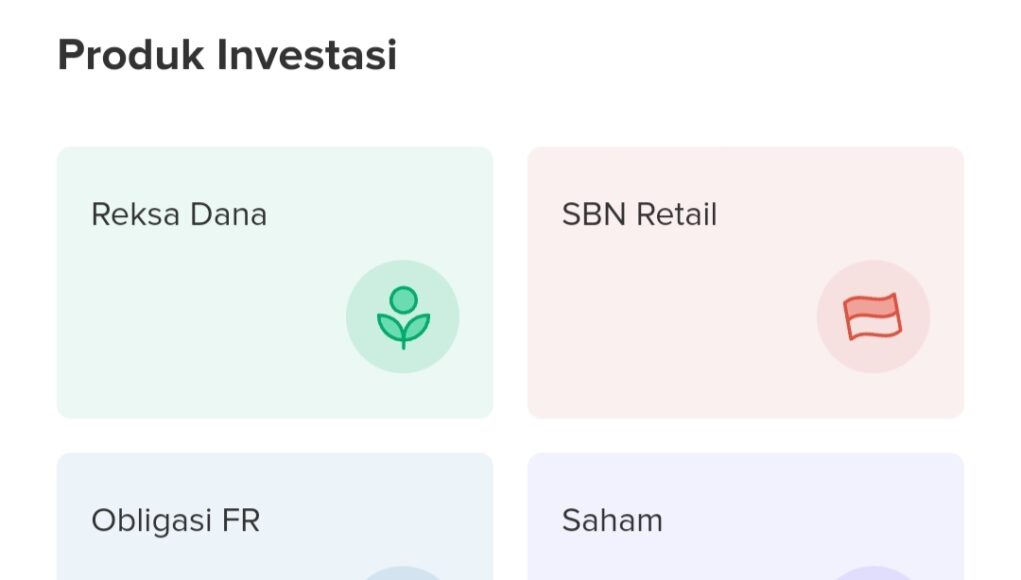Click the Reksa Dana label text
Screen dimensions: 1021x580
pos(178,214)
